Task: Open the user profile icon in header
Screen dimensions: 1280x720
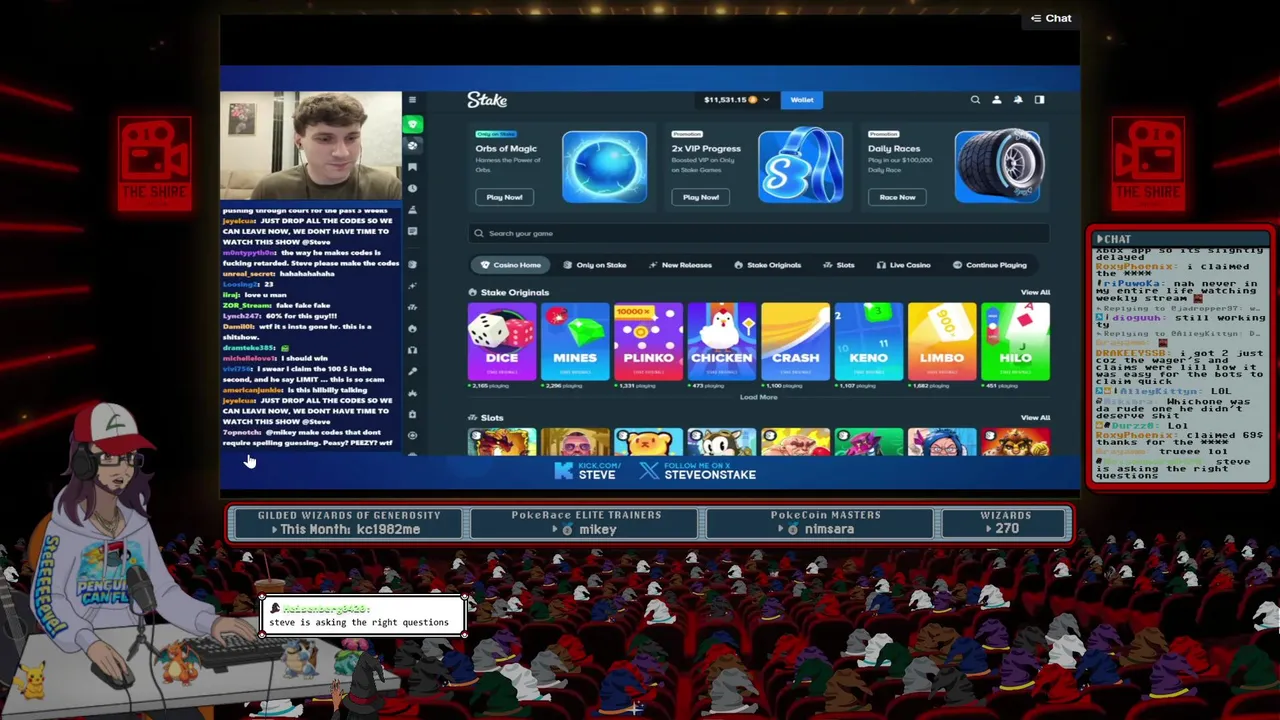Action: coord(996,100)
